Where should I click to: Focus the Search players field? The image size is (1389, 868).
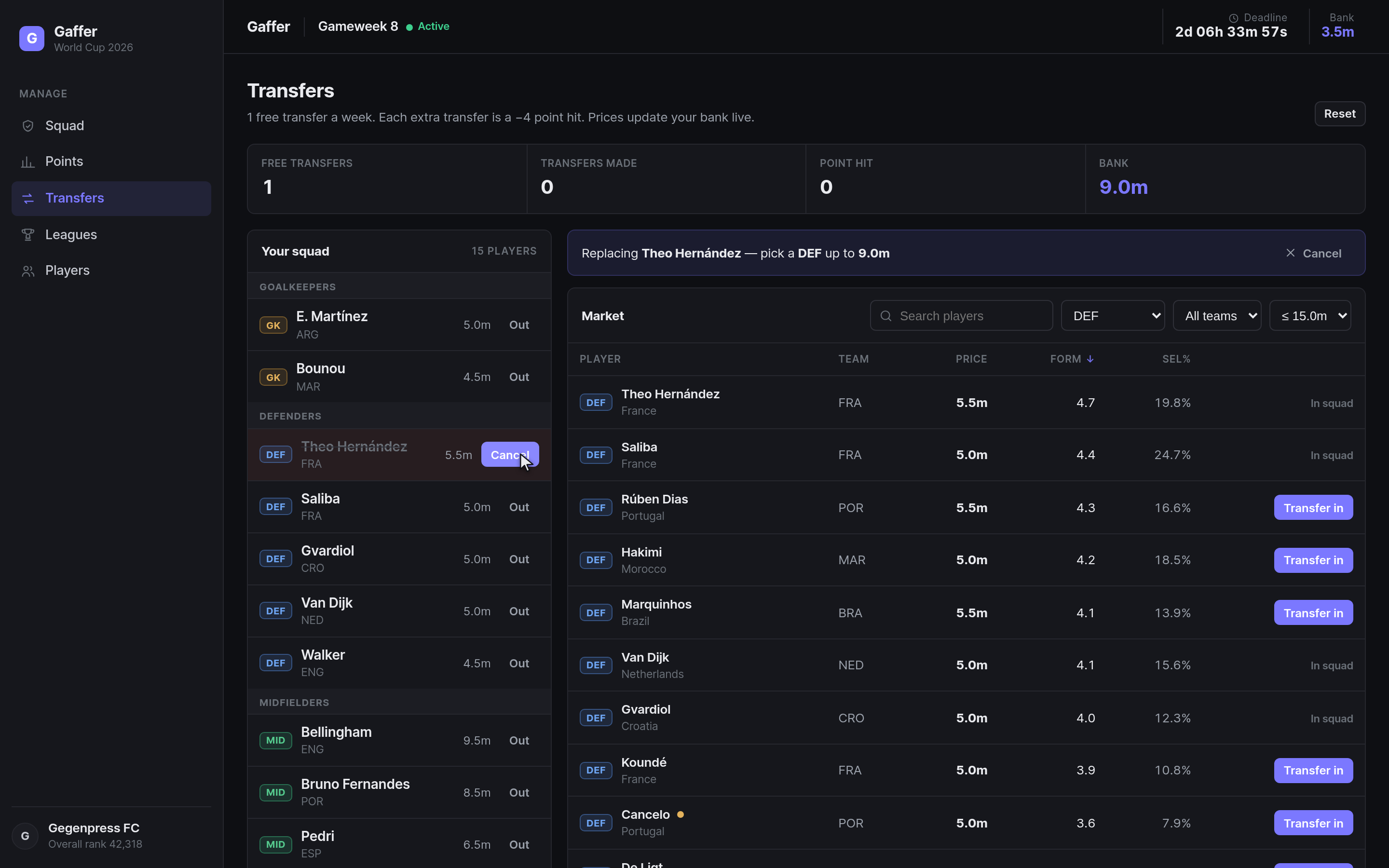961,316
